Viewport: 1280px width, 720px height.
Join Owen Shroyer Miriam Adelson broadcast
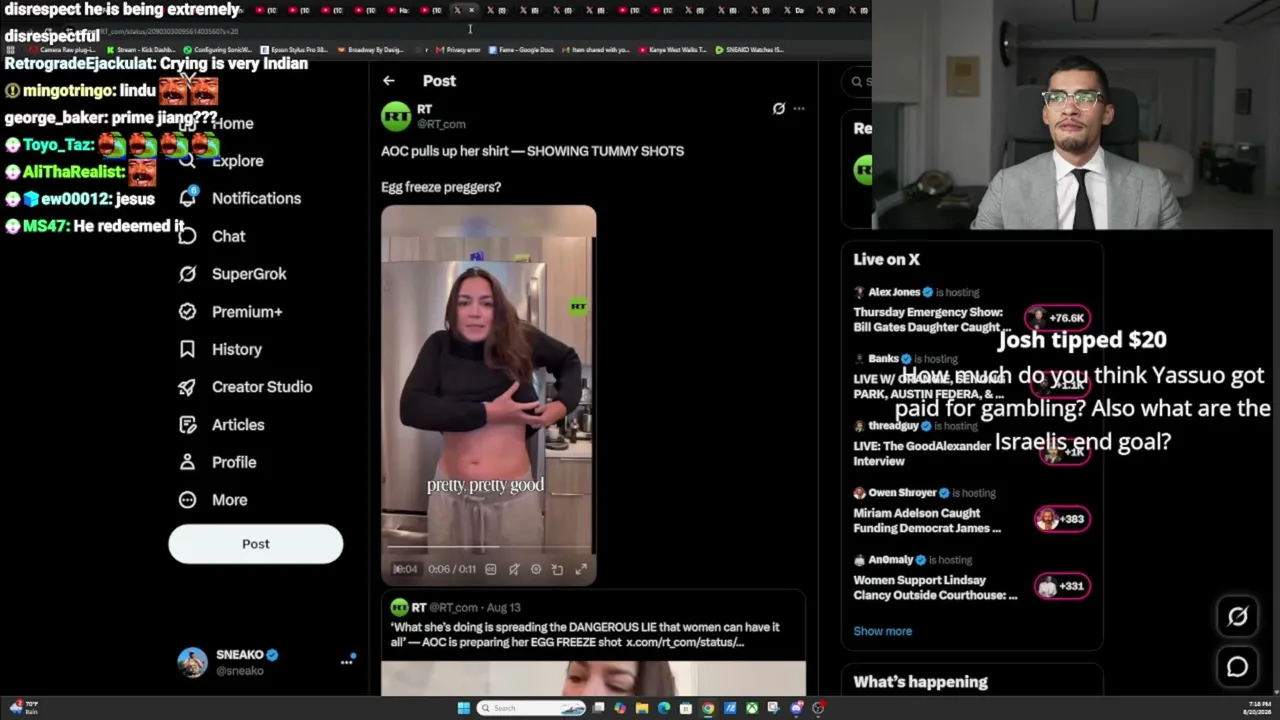(971, 511)
